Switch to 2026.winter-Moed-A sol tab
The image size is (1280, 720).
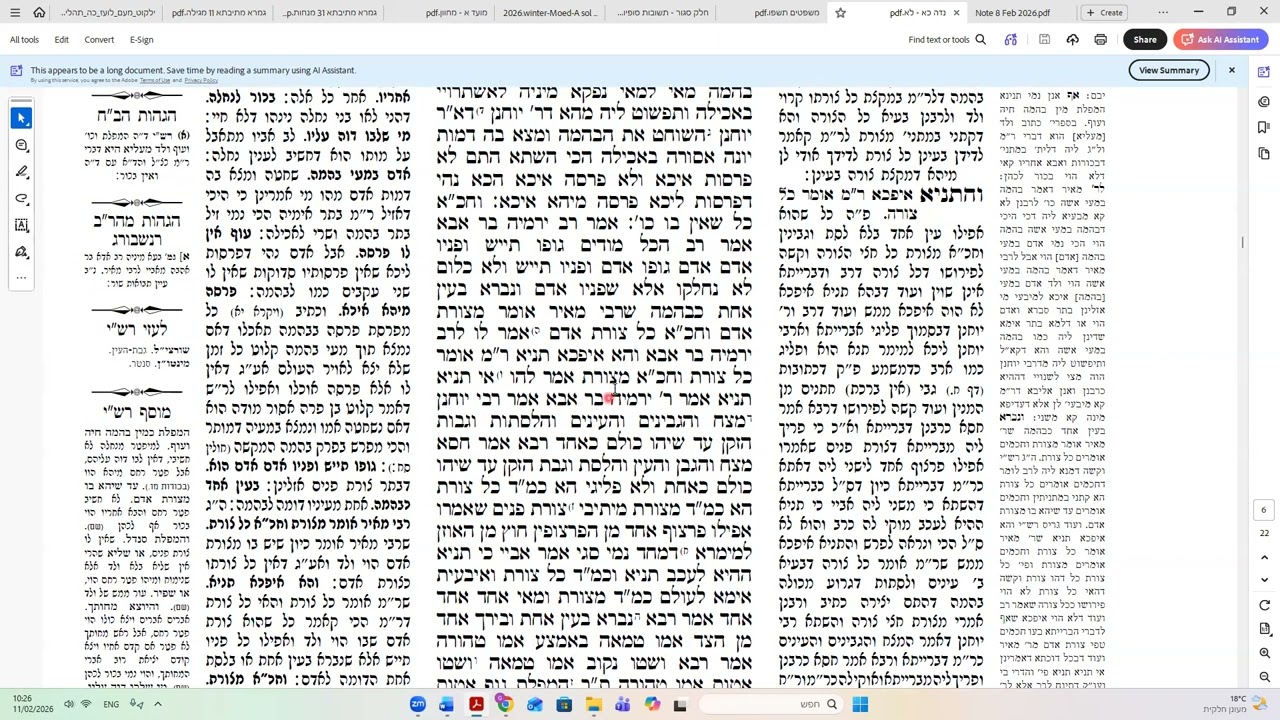(x=548, y=13)
